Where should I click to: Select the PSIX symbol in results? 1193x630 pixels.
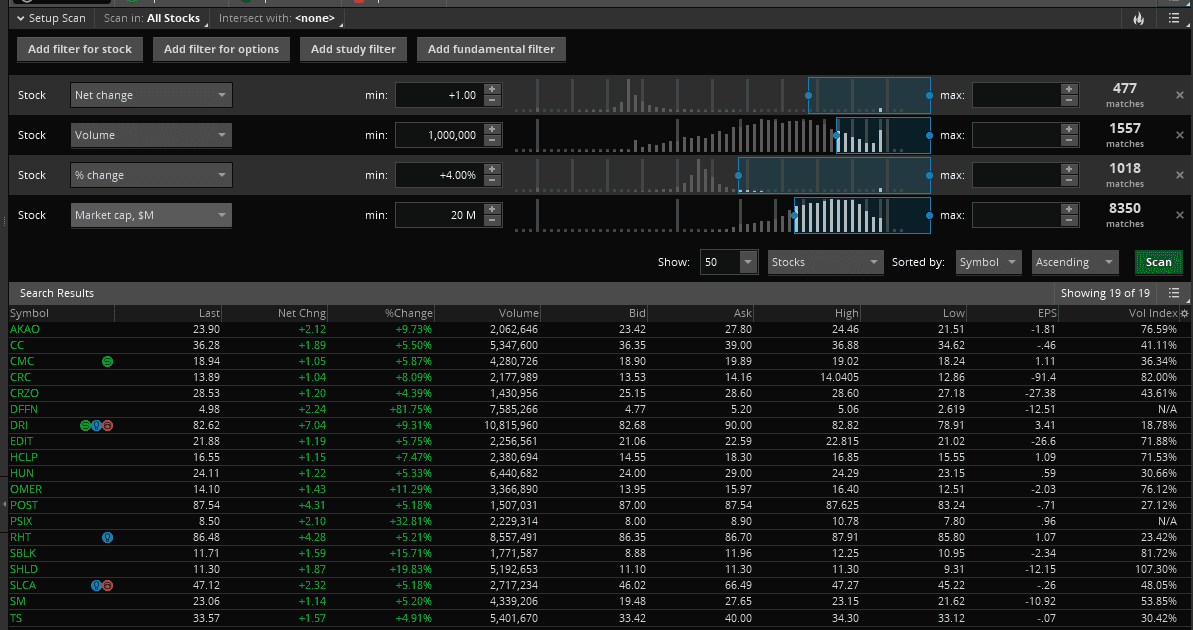point(21,521)
